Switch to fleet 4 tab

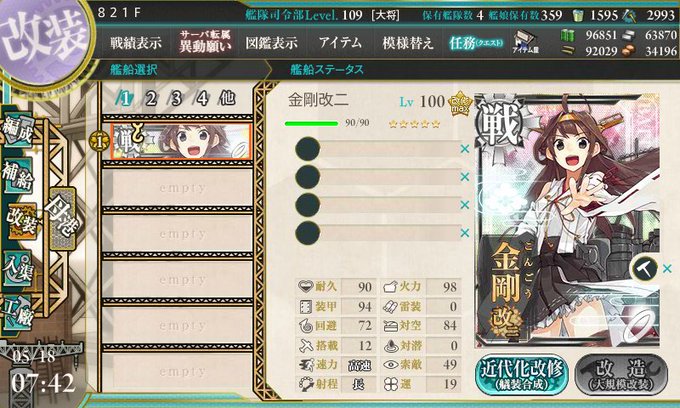click(x=202, y=99)
